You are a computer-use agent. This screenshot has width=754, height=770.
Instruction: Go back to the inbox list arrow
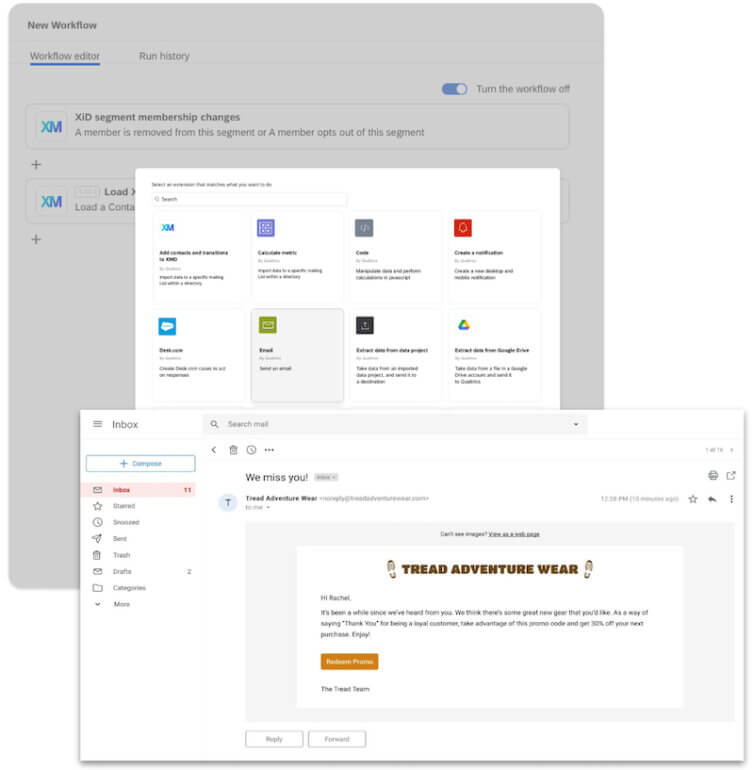tap(214, 450)
